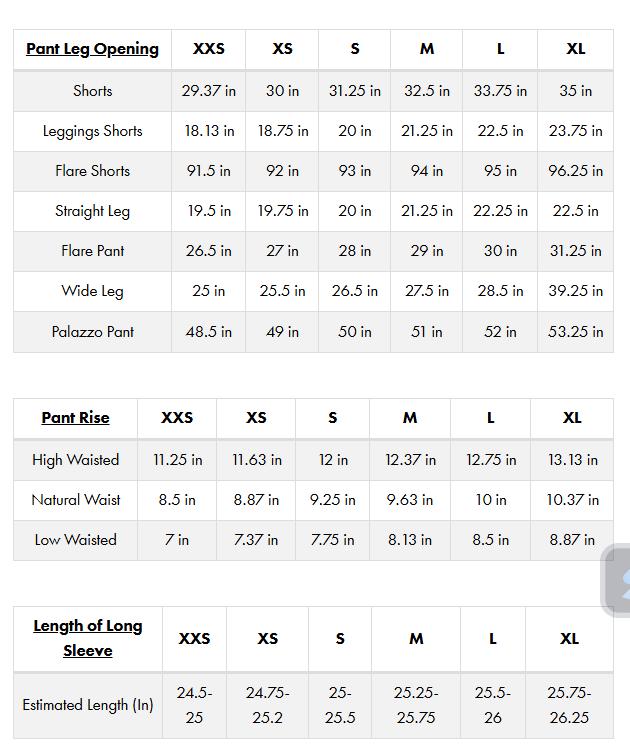This screenshot has height=749, width=630.
Task: Select the Natural Waist row label
Action: 75,500
